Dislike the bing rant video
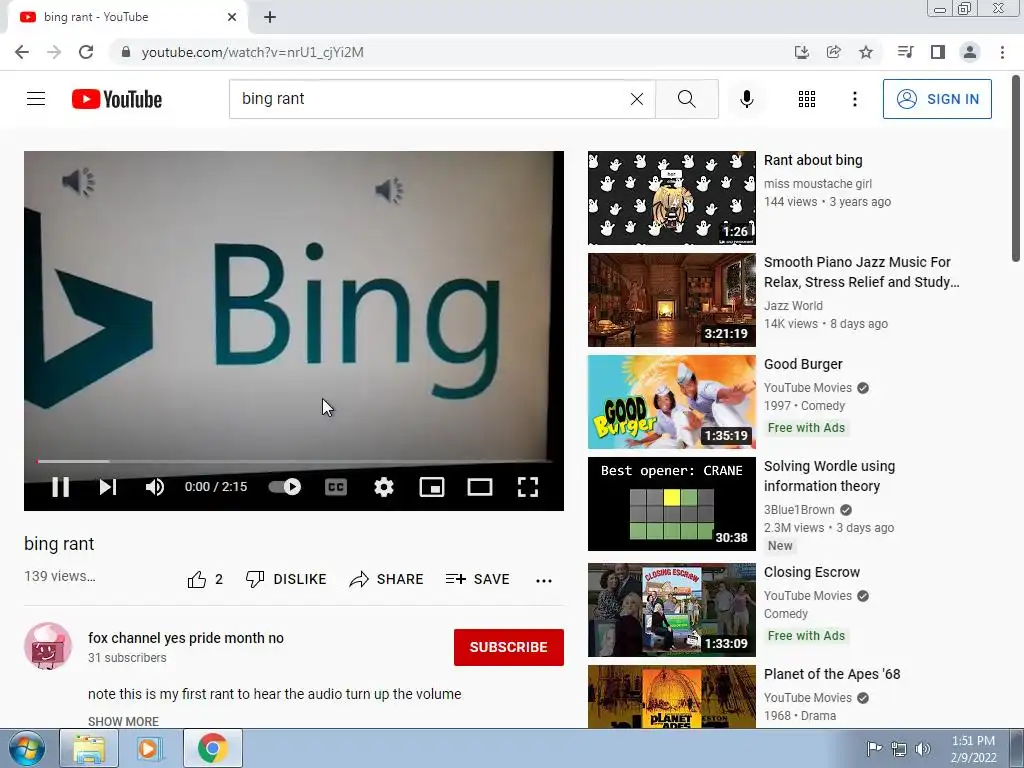1024x768 pixels. click(x=286, y=579)
